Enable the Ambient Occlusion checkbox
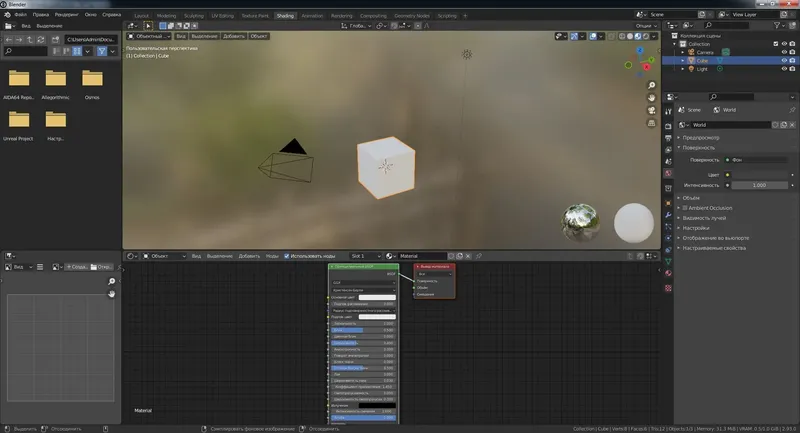Screen dimensions: 800x433 pyautogui.click(x=684, y=207)
